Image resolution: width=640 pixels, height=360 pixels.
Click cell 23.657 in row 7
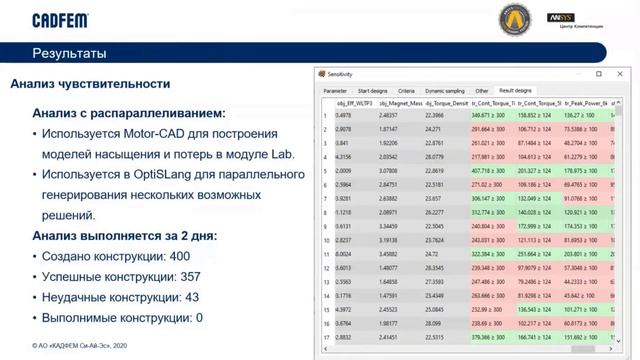click(447, 199)
